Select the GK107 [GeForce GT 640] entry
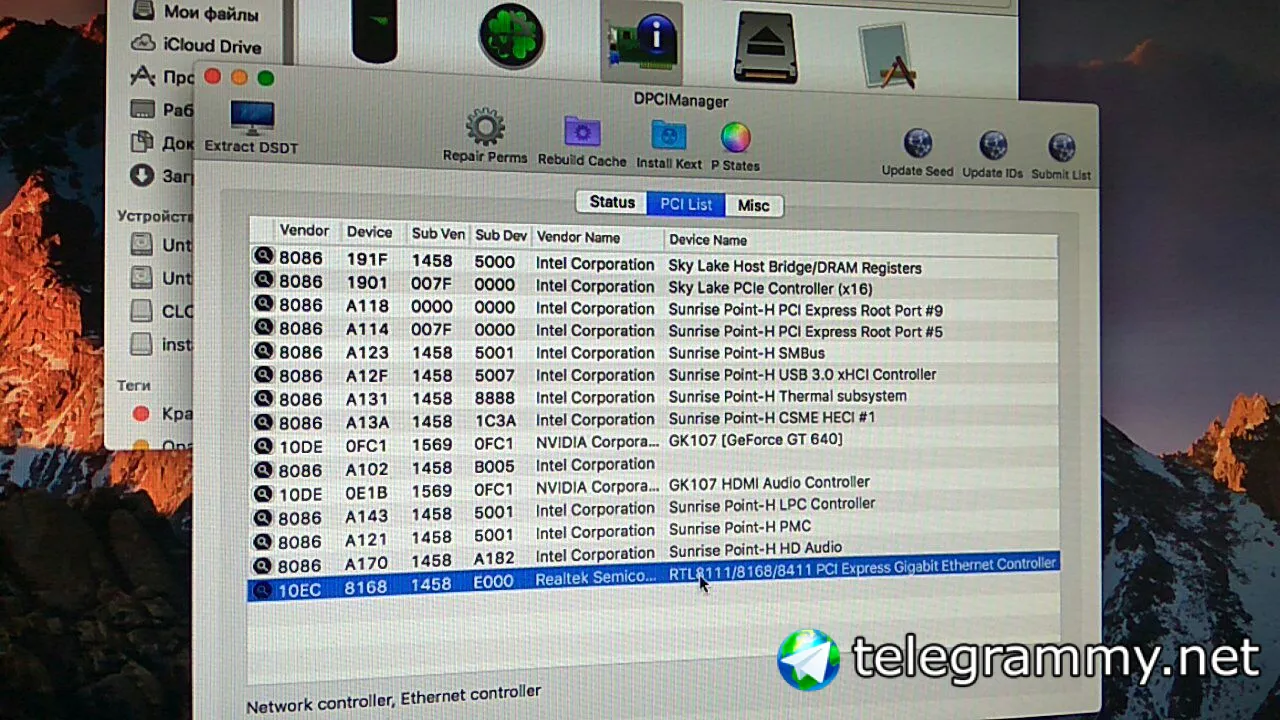This screenshot has width=1280, height=720. tap(654, 443)
